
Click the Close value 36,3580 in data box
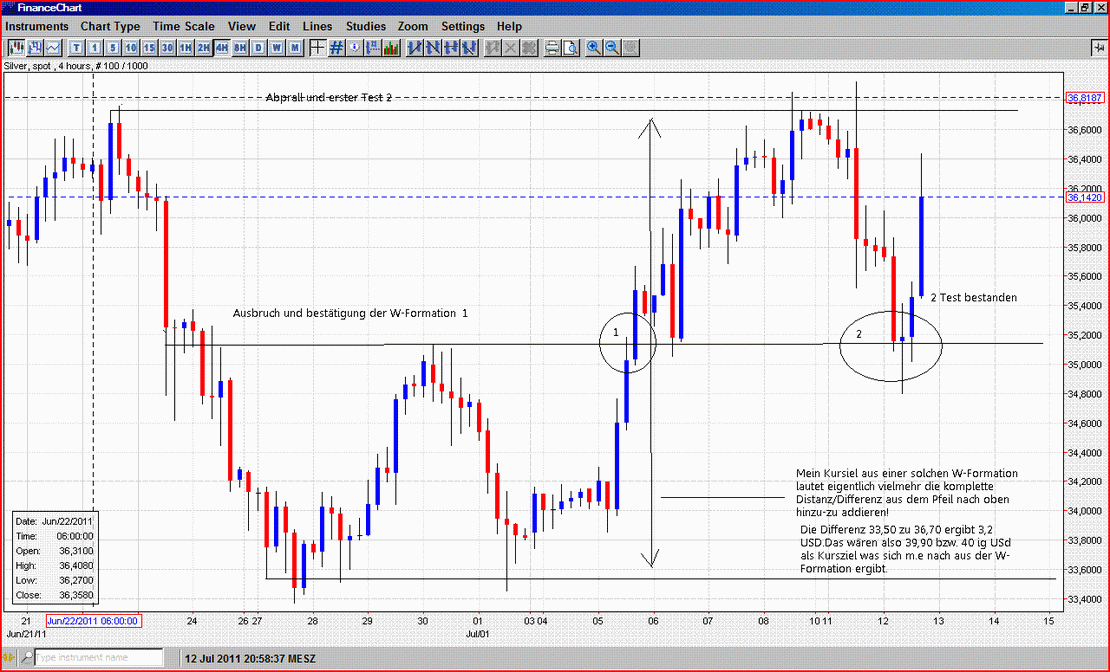78,595
